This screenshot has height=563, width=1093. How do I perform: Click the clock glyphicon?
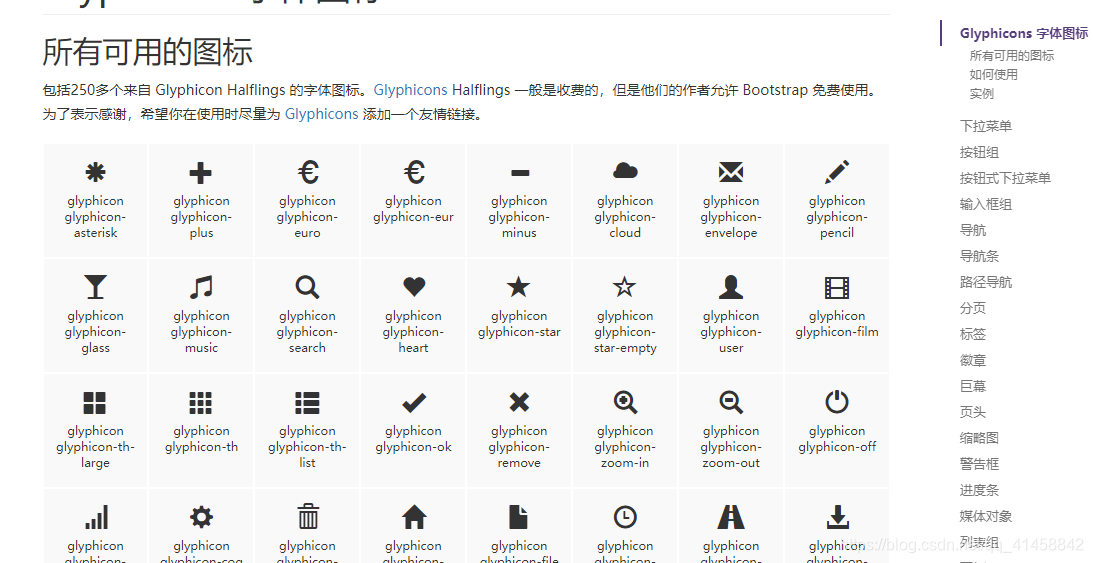click(x=625, y=517)
